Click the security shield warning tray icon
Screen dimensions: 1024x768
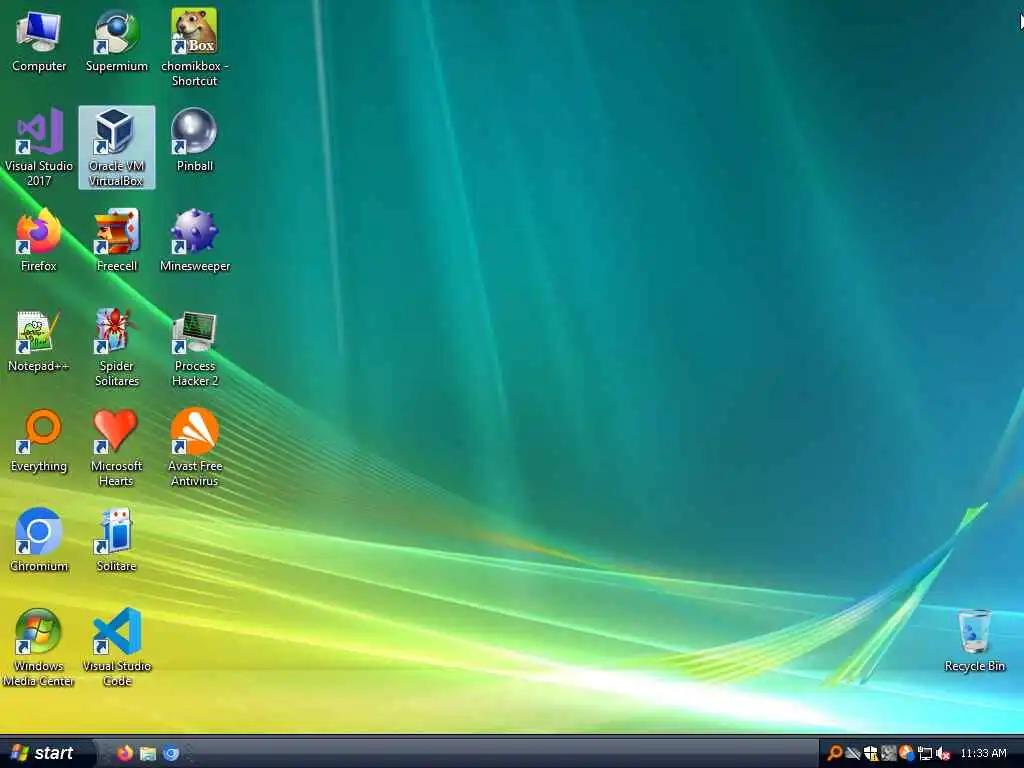tap(871, 753)
